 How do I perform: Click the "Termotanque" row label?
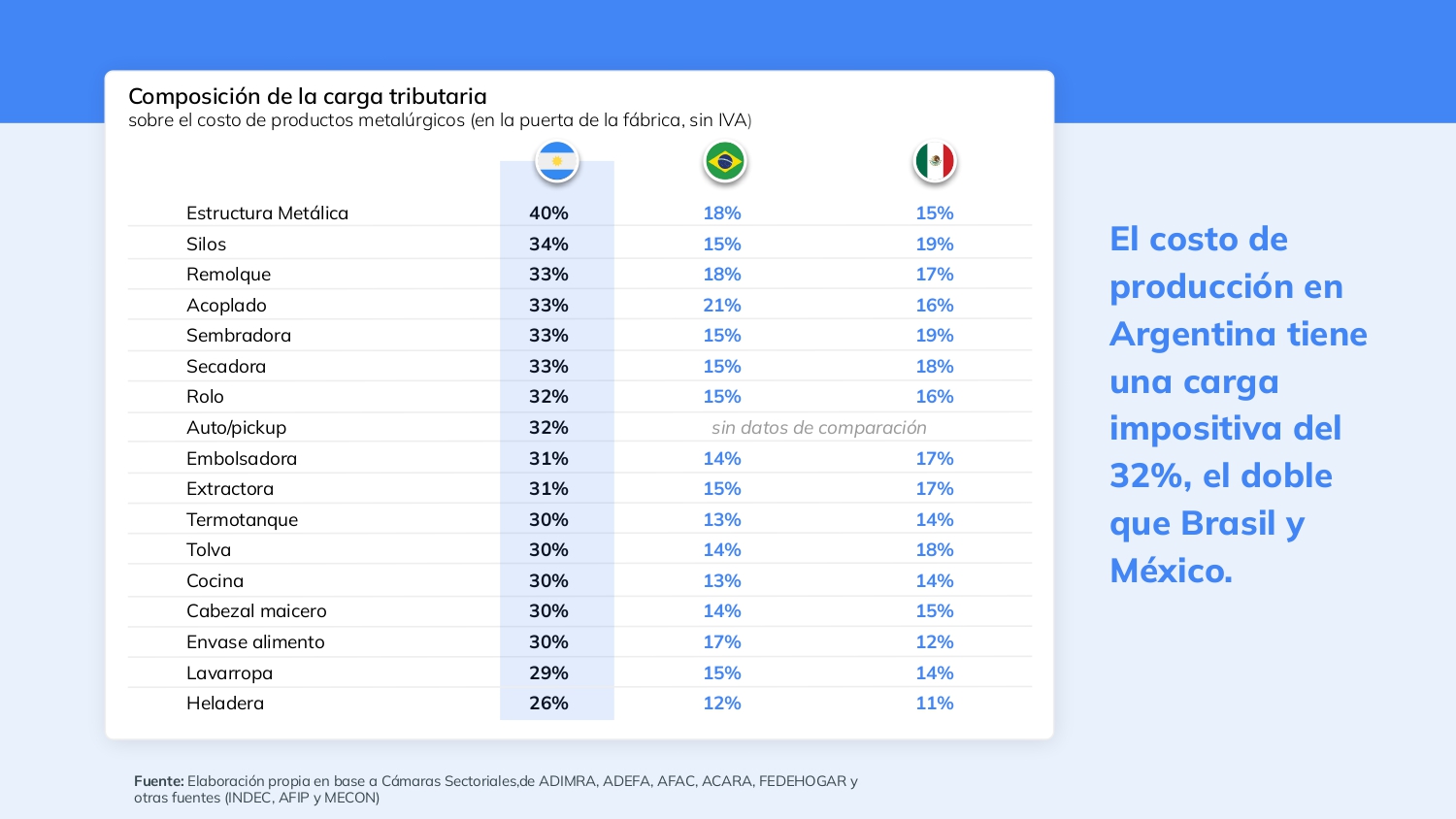pos(242,520)
